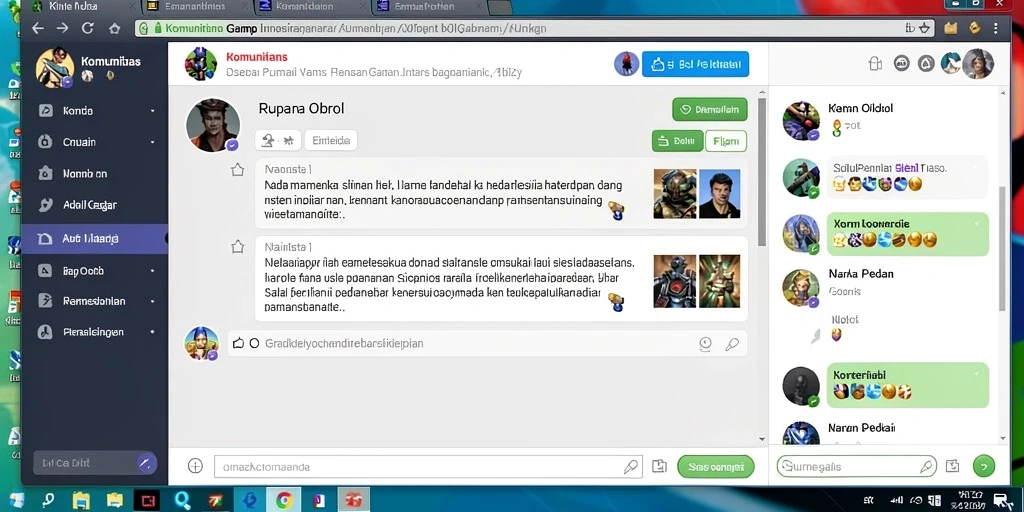
Task: Open Remesdanlan sidebar item
Action: click(x=94, y=301)
